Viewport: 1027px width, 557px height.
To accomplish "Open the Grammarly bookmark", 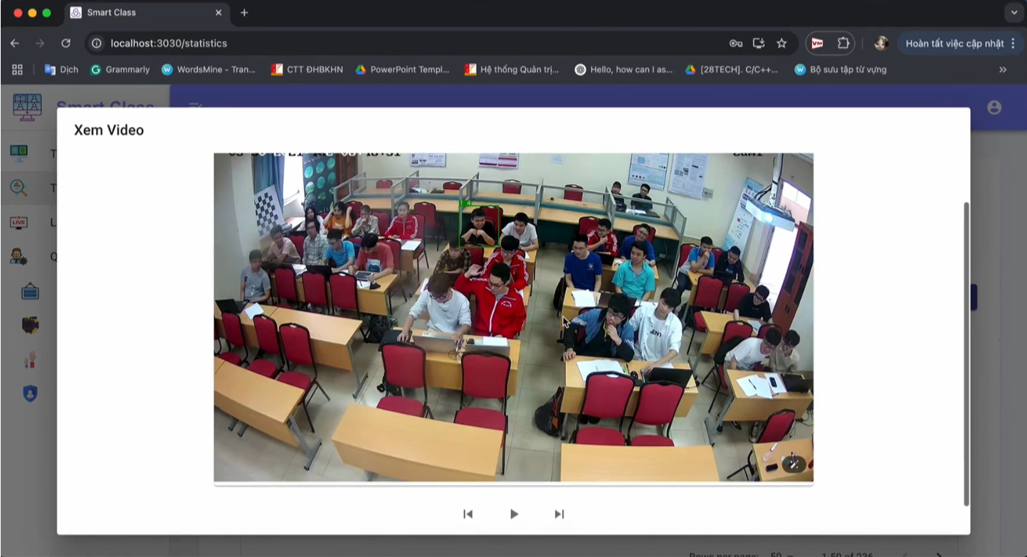I will point(120,70).
